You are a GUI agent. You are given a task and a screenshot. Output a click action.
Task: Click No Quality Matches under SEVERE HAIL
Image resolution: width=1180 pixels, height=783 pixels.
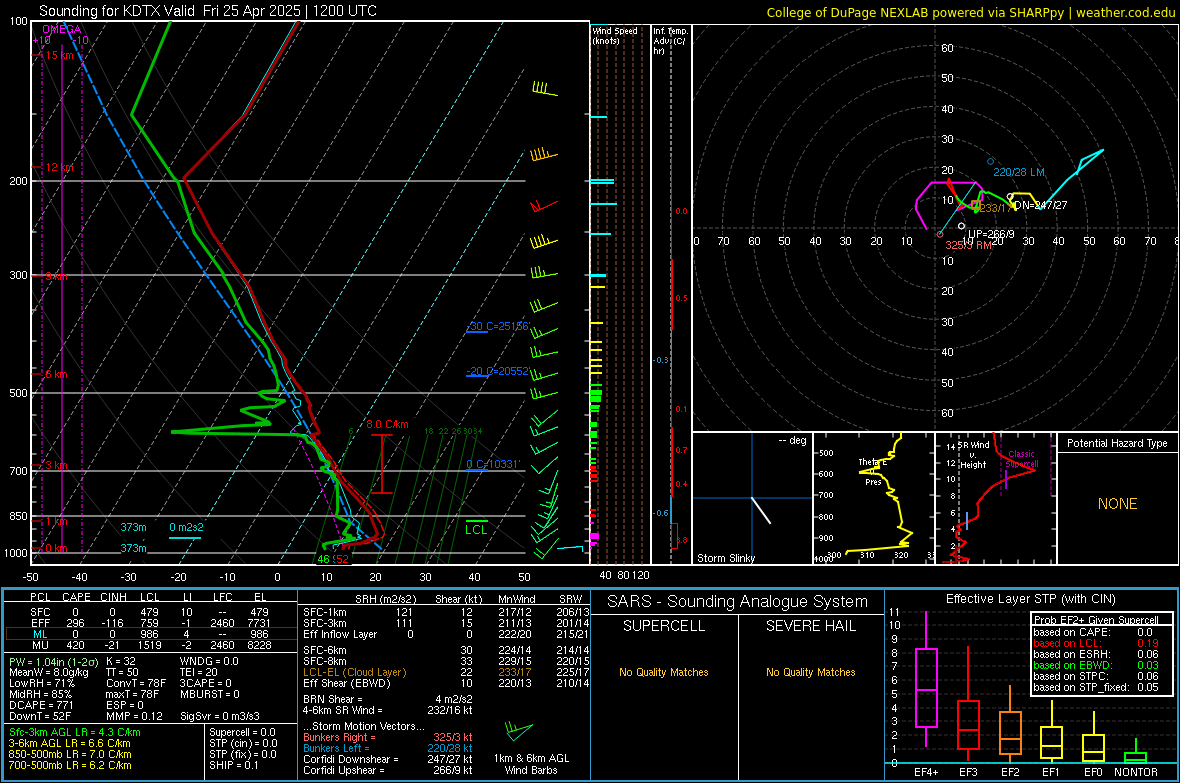coord(810,672)
